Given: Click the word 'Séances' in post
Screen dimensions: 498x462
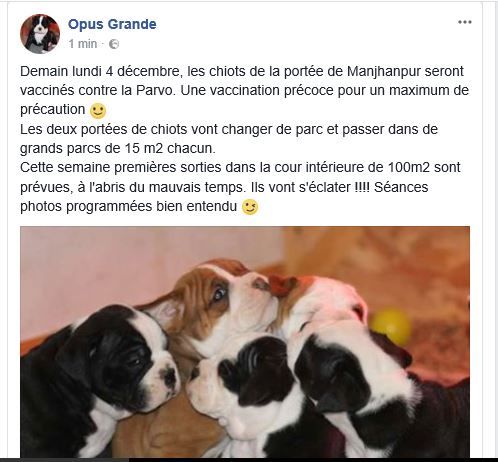Looking at the screenshot, I should tap(401, 187).
